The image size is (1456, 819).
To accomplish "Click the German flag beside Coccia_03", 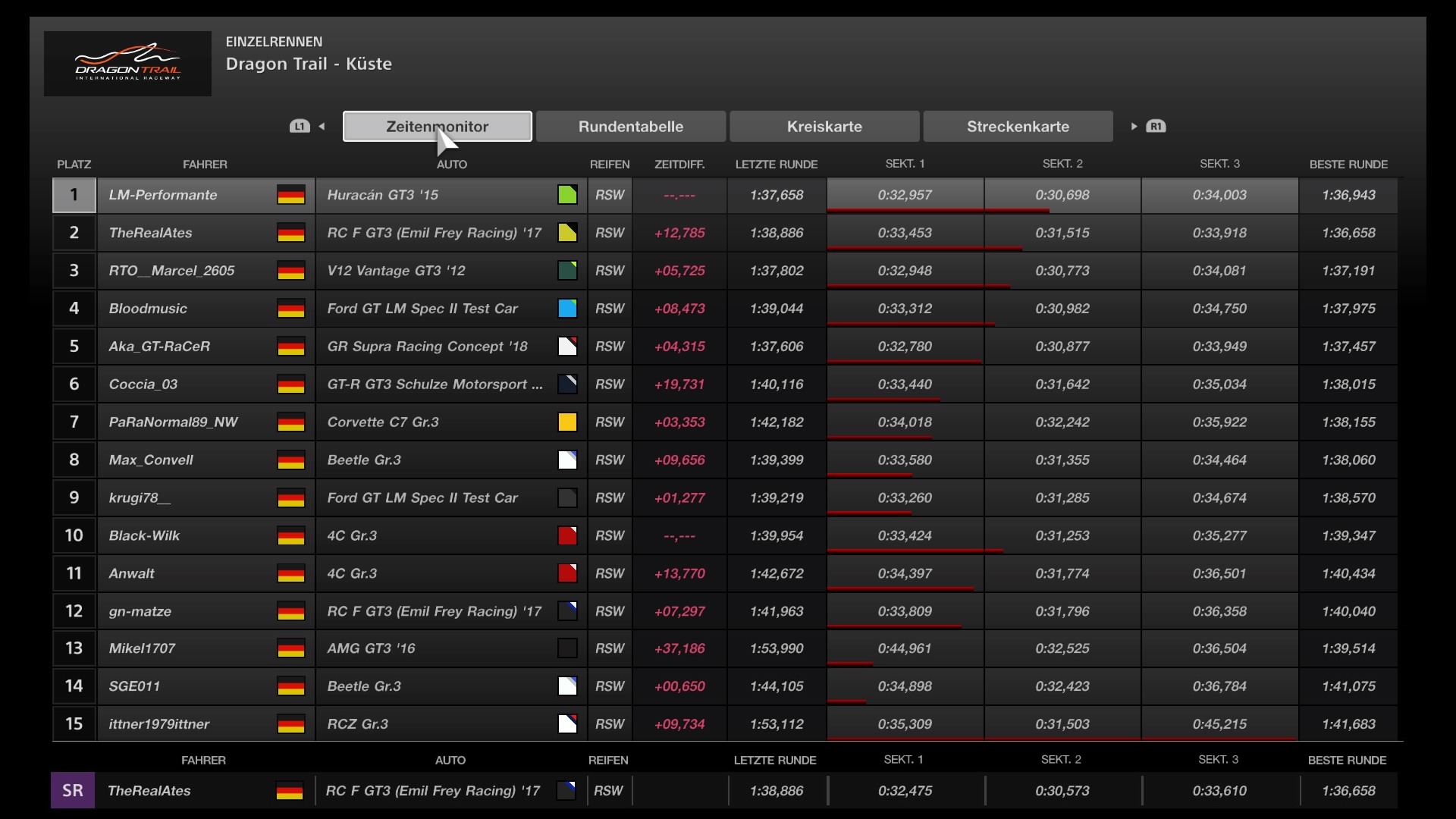I will (x=290, y=384).
